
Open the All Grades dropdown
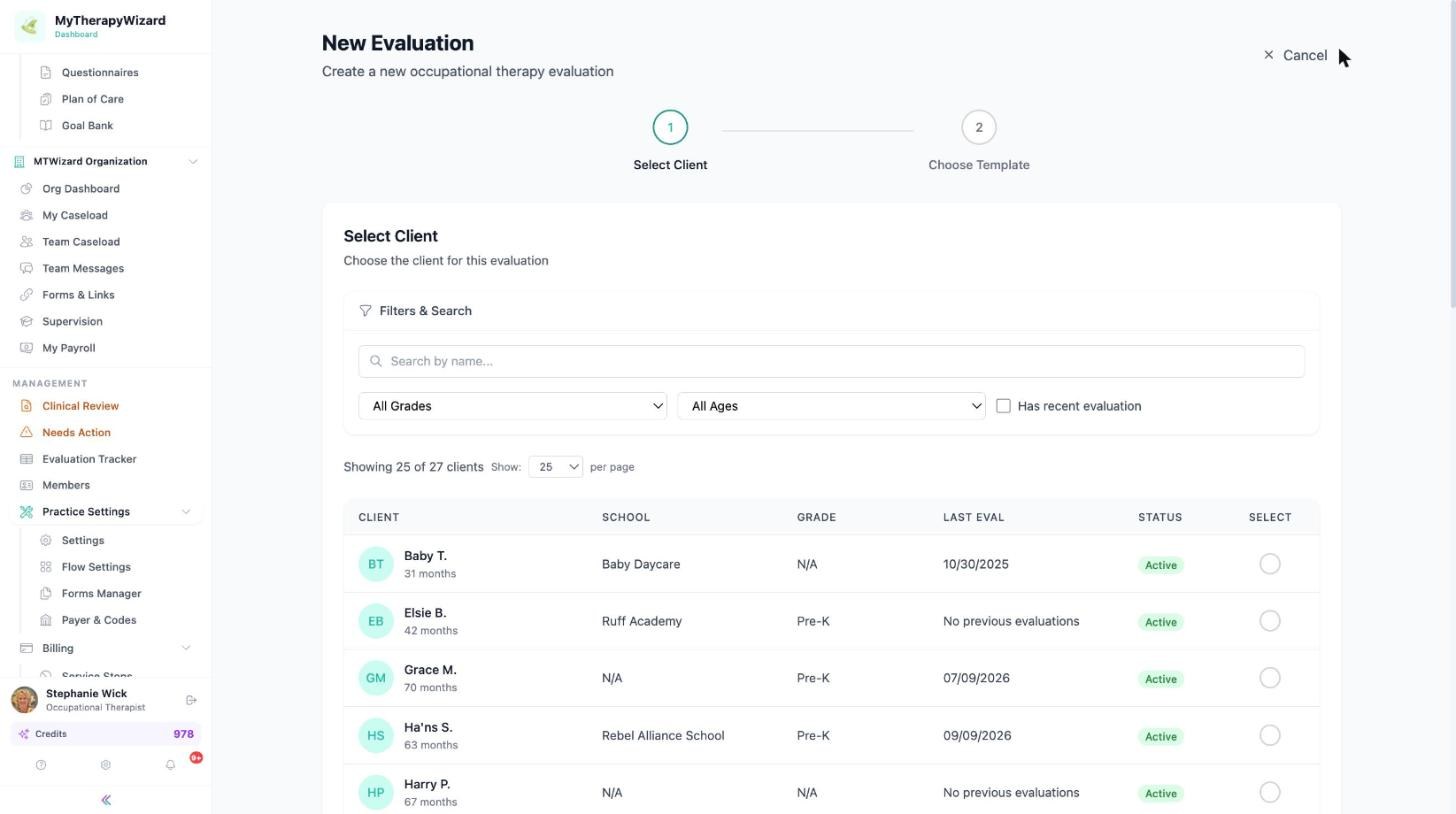[x=513, y=406]
